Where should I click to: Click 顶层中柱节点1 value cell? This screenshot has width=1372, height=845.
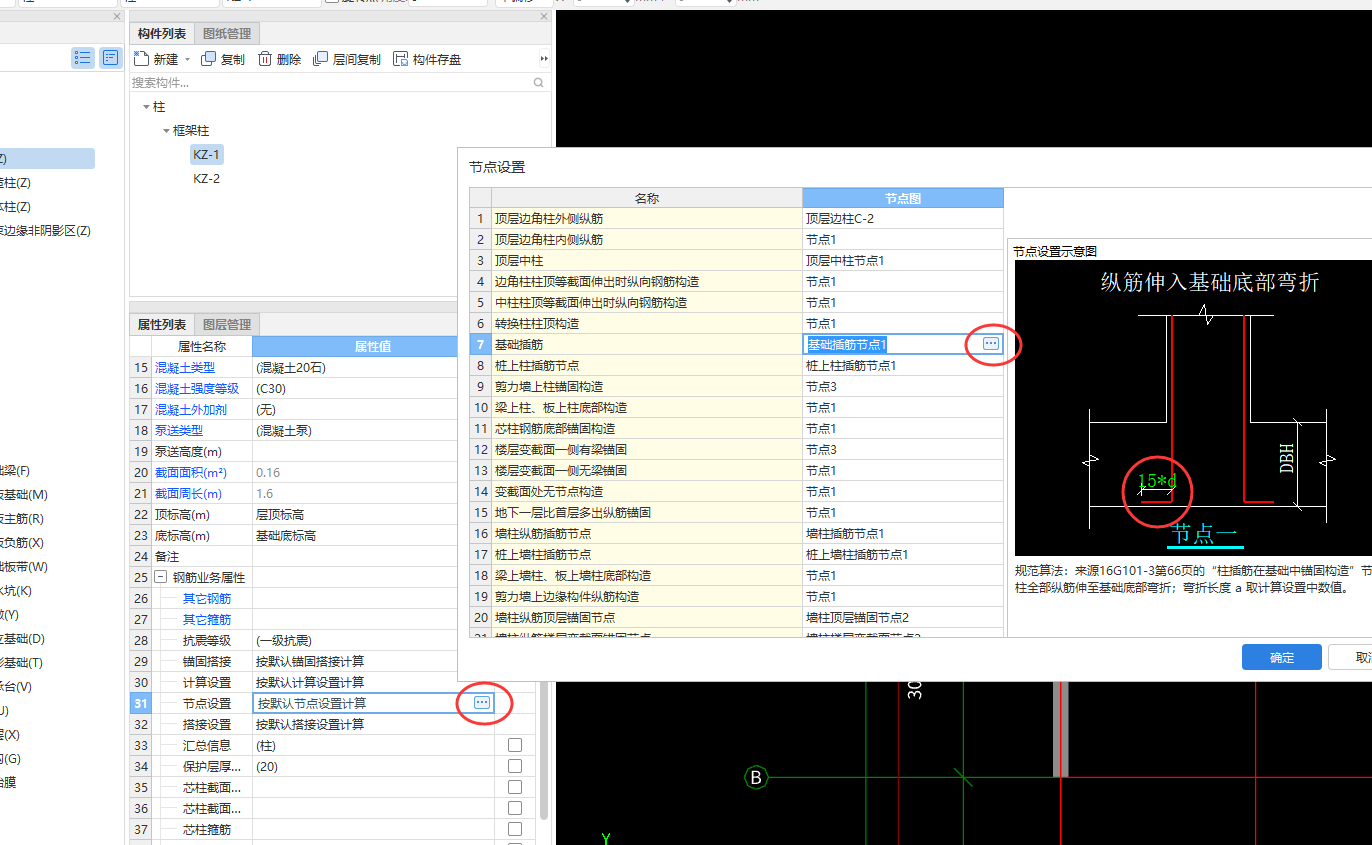903,260
